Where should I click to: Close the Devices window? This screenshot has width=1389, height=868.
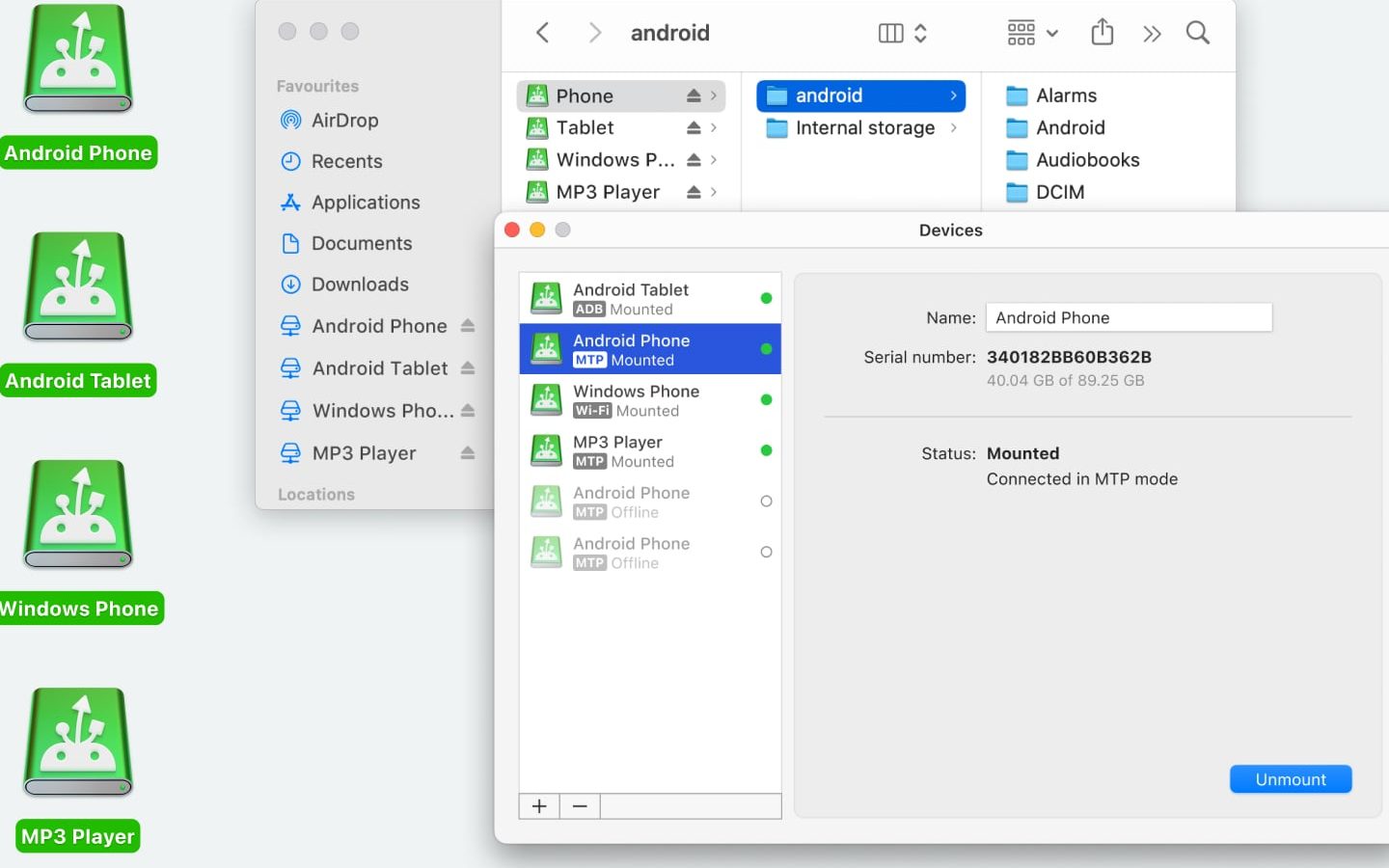[x=512, y=230]
